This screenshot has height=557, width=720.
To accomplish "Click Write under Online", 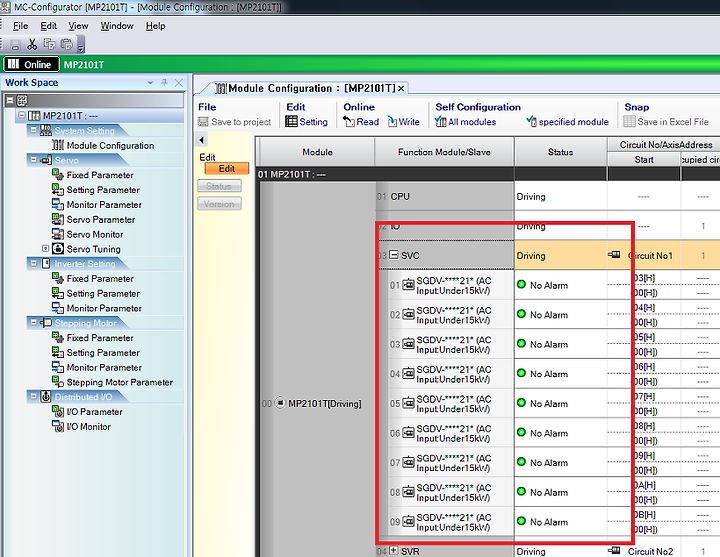I will tap(404, 122).
